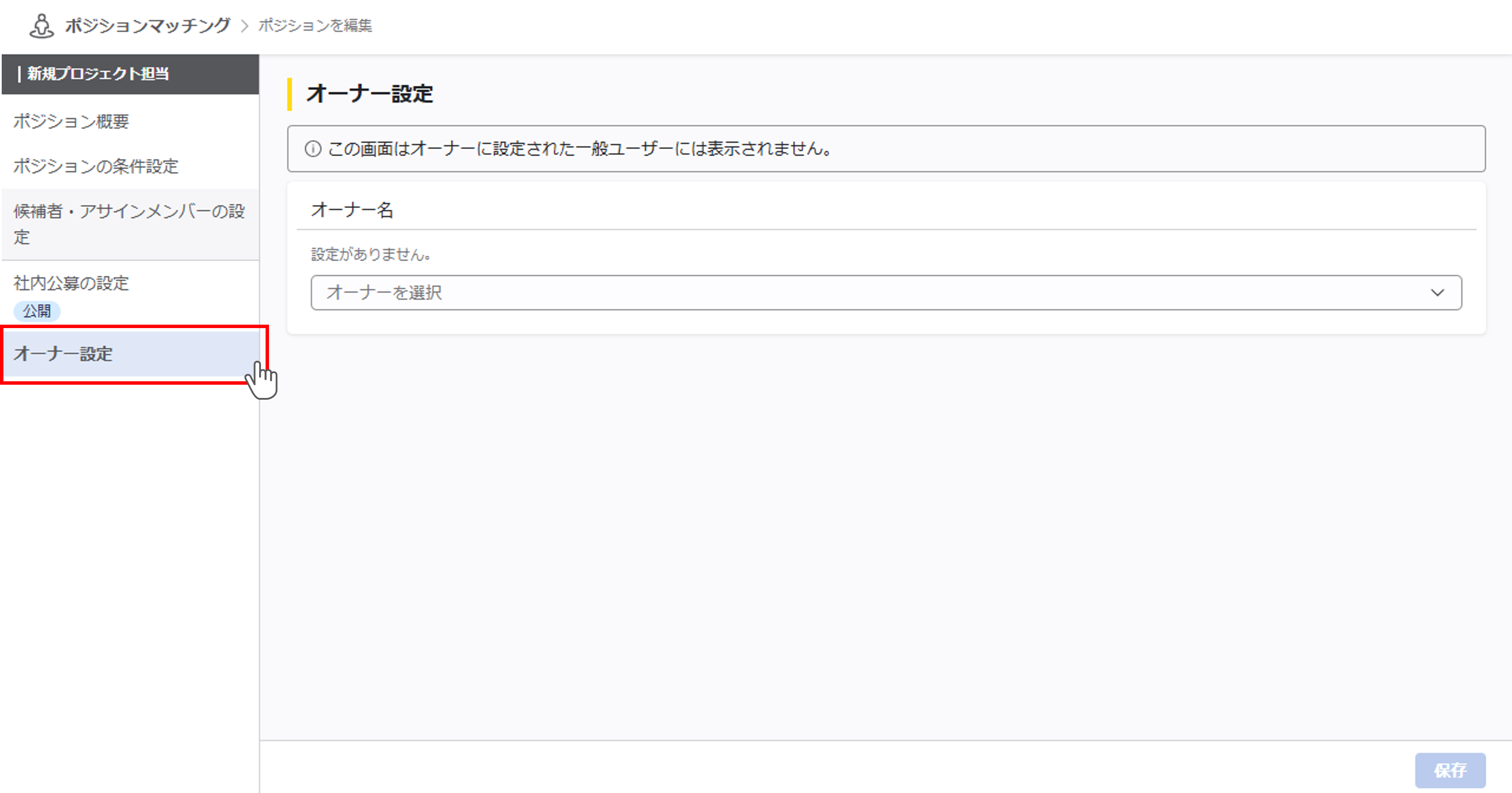Click the Position Matching person icon
This screenshot has height=793, width=1512.
point(41,26)
